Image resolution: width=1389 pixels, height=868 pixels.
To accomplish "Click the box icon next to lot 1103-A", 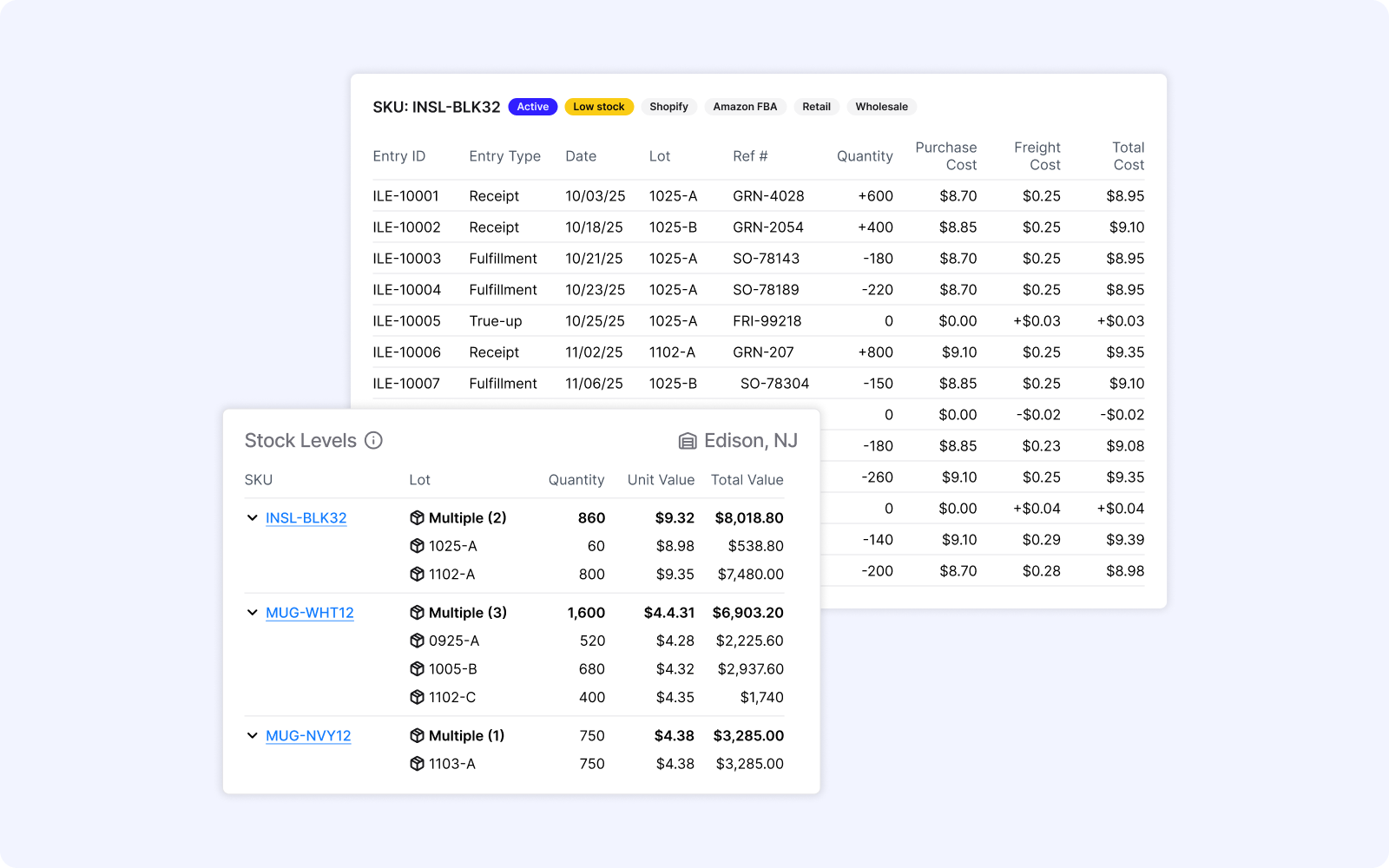I will (417, 764).
